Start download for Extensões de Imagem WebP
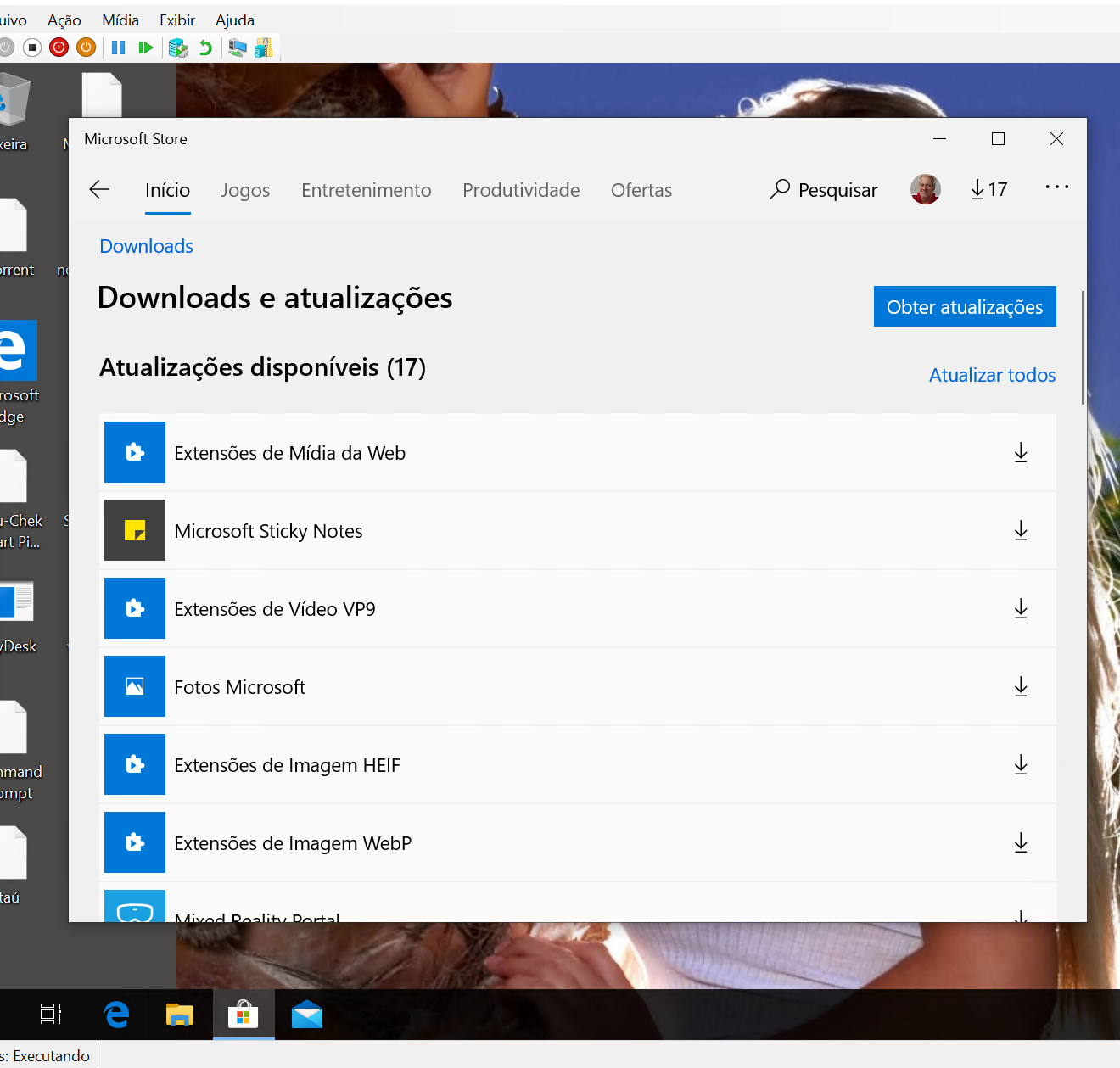The image size is (1120, 1068). (x=1021, y=843)
